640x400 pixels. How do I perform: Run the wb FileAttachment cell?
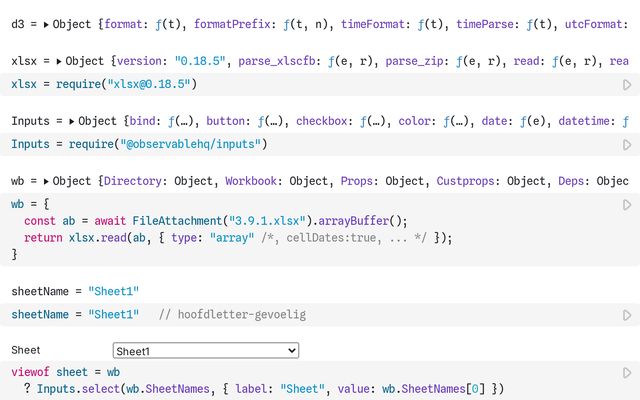point(627,205)
